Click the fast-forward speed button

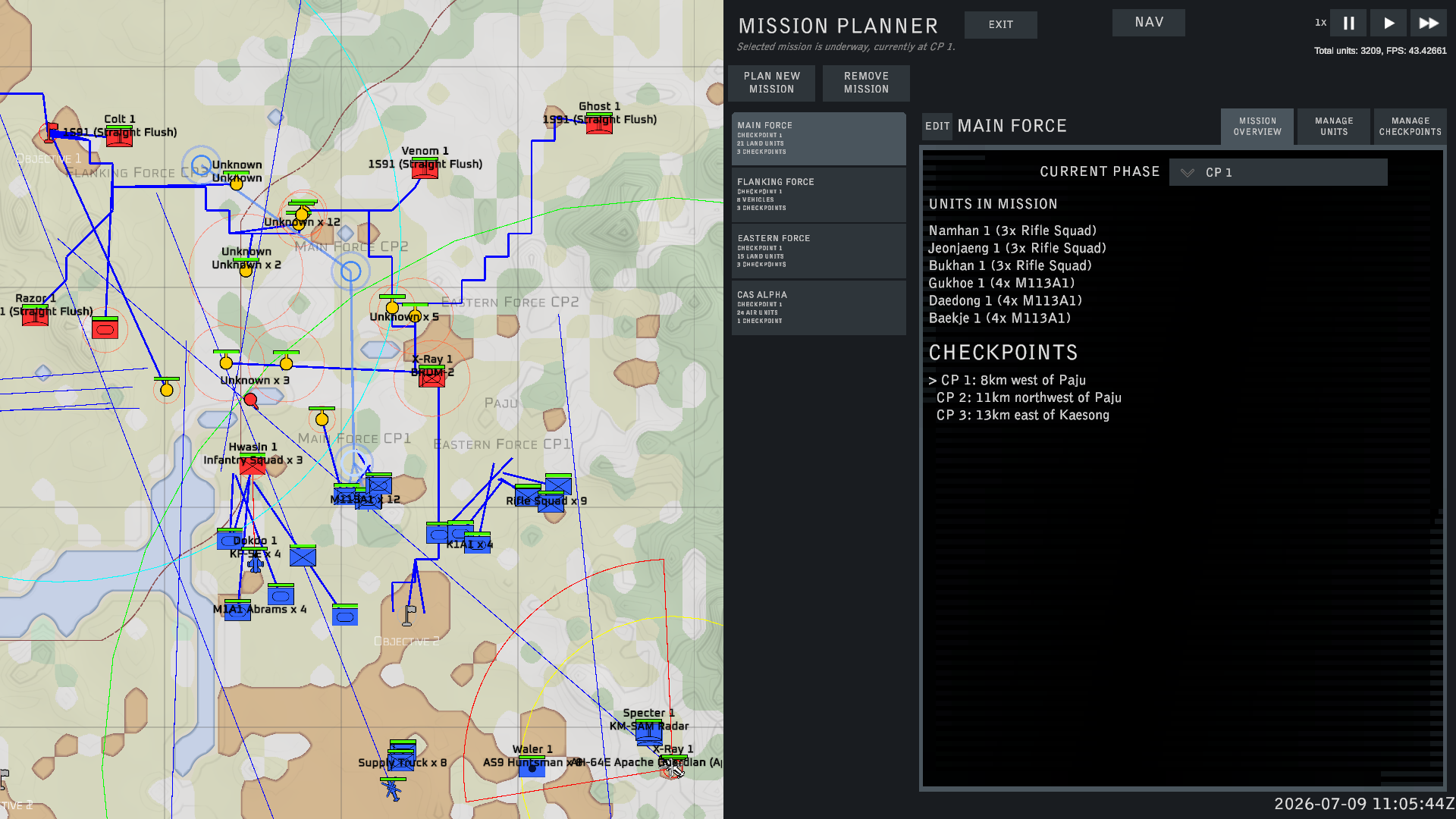pos(1429,24)
